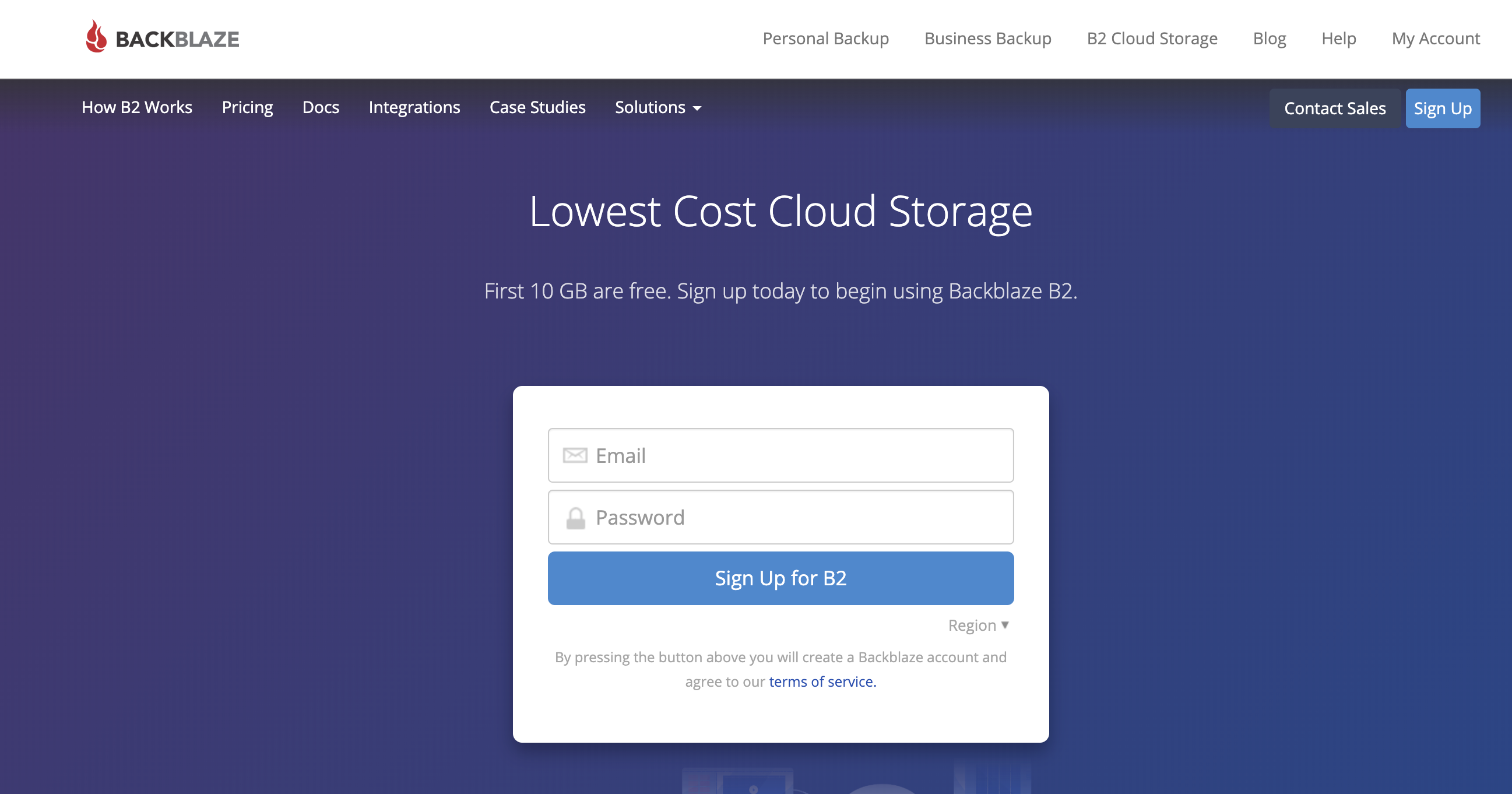
Task: Click the 'First 10 GB are free' text
Action: point(577,291)
